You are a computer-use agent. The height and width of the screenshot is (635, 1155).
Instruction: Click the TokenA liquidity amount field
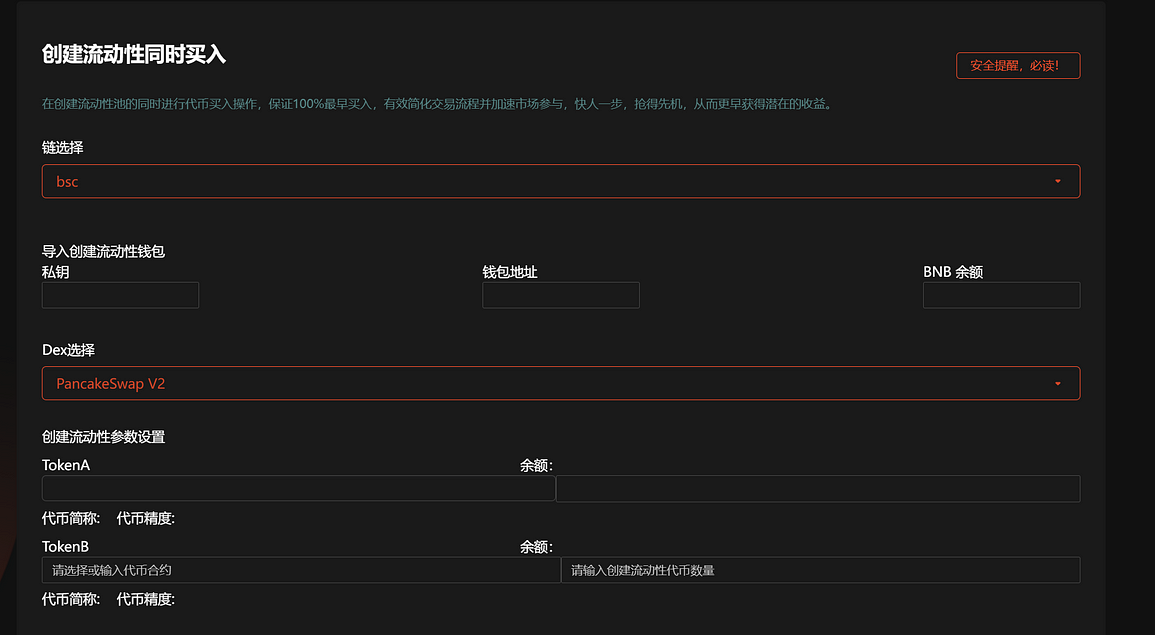pyautogui.click(x=818, y=488)
